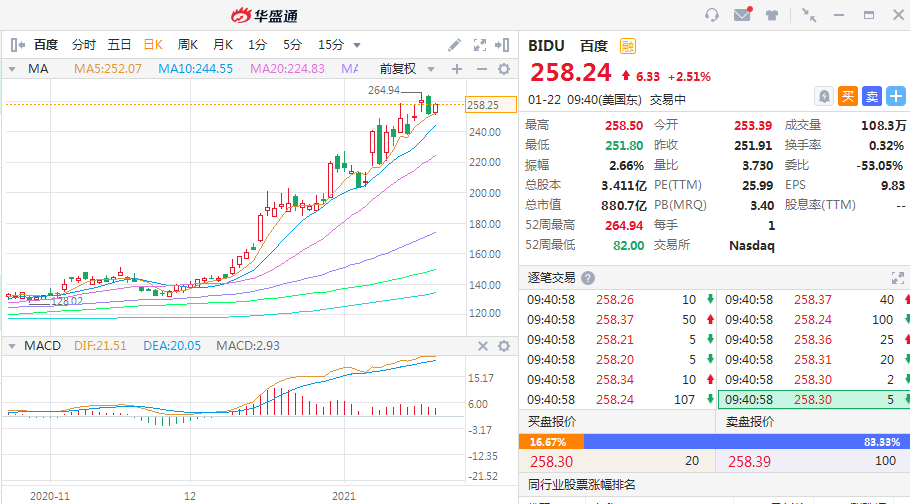Click the MA5:252.07 value

107,69
